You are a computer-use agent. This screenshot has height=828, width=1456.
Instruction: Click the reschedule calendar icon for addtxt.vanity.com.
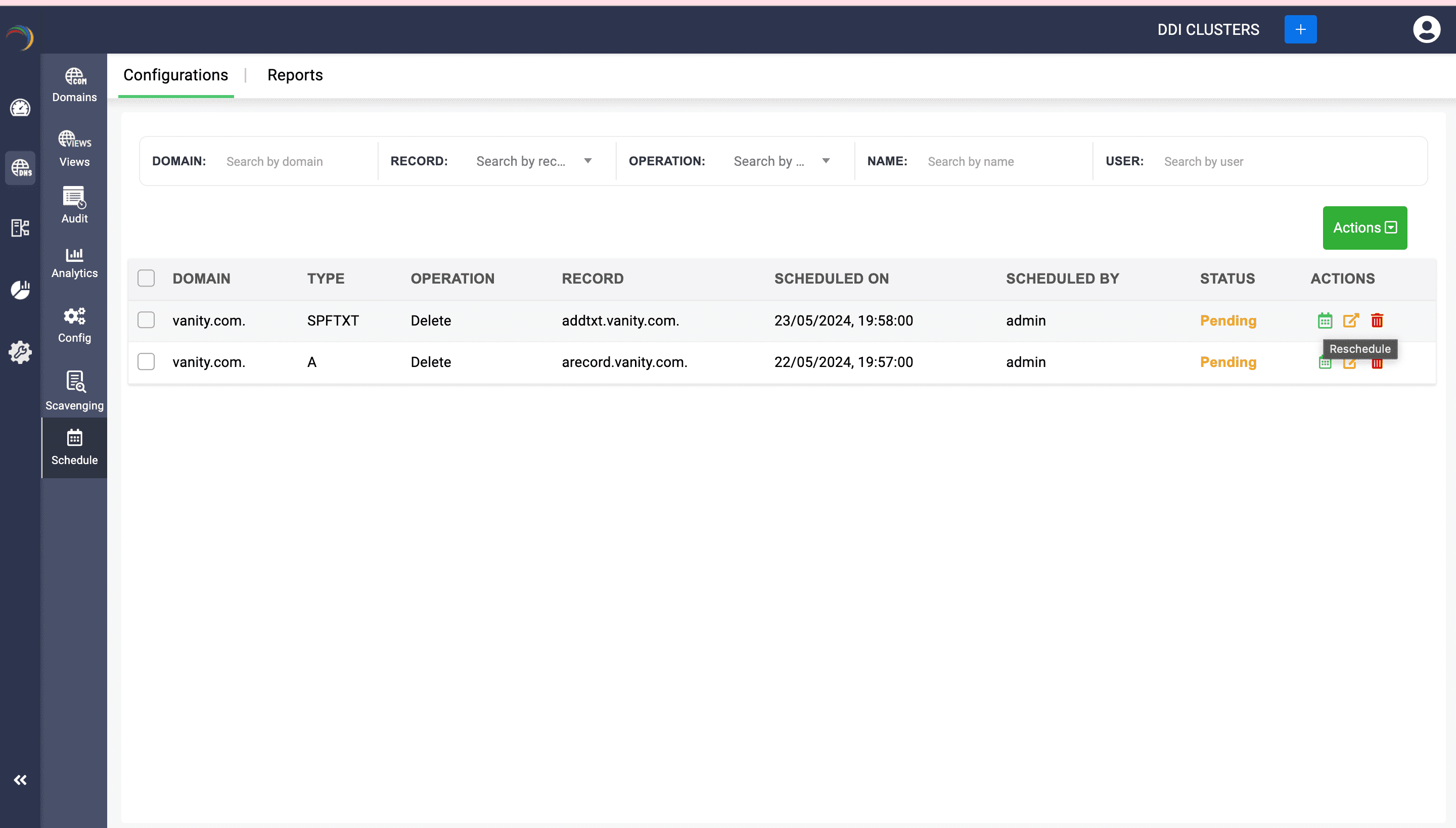(x=1325, y=320)
